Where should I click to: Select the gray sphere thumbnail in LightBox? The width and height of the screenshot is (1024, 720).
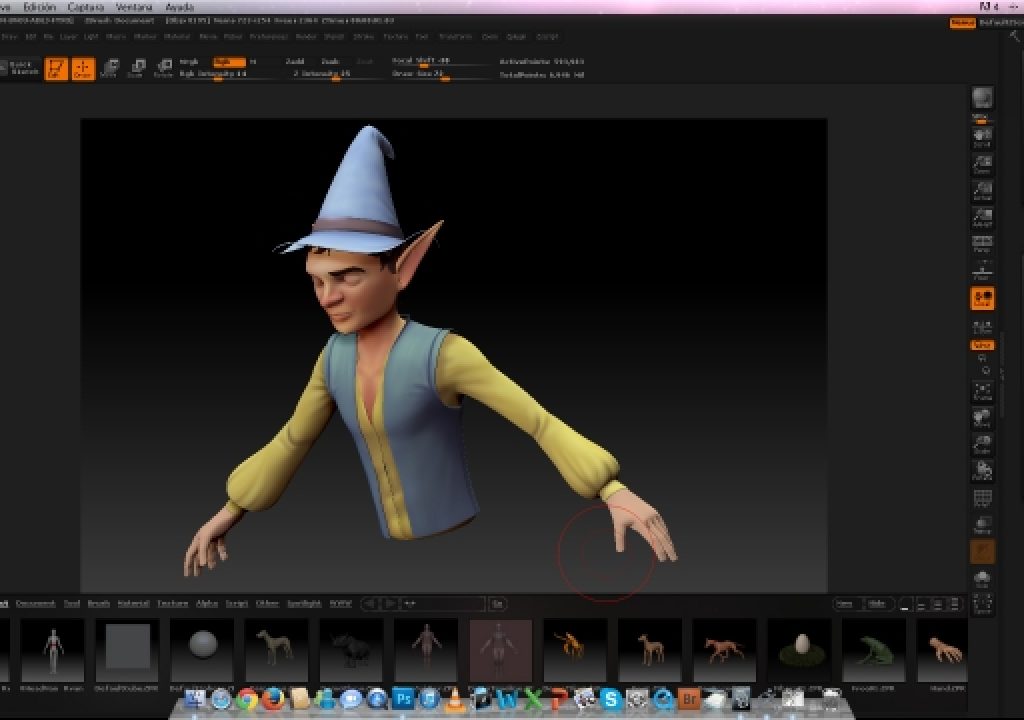tap(202, 651)
